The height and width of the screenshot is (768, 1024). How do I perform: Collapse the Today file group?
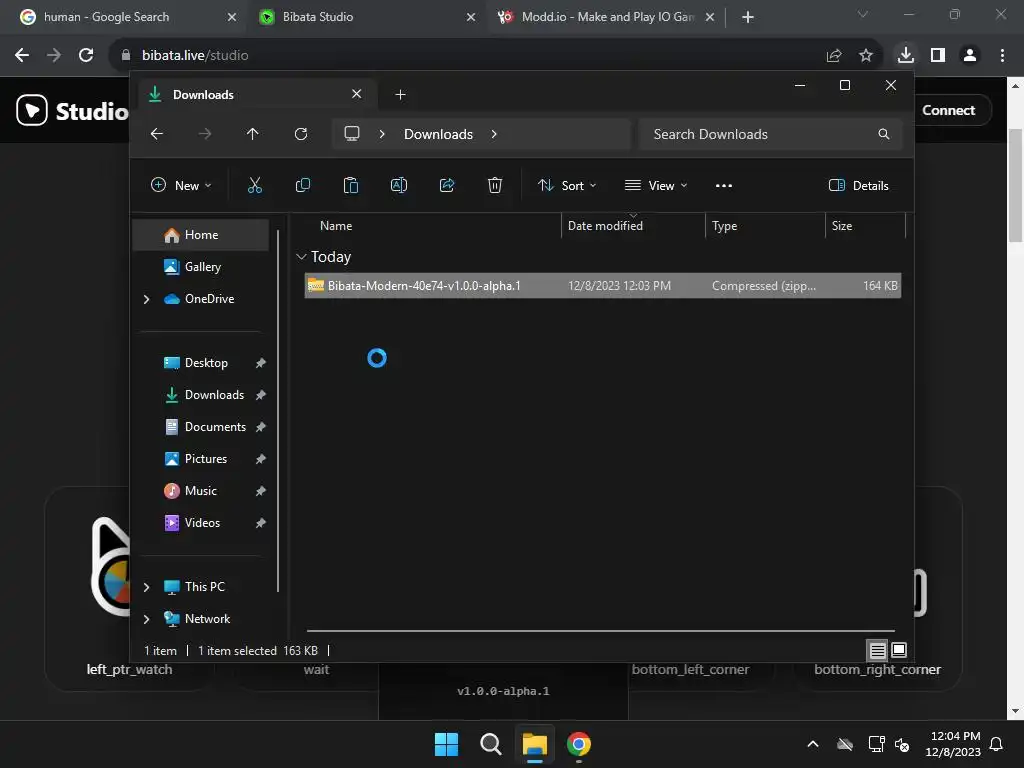point(301,257)
